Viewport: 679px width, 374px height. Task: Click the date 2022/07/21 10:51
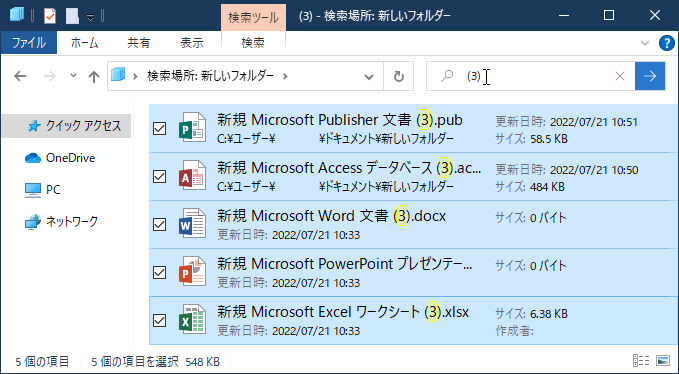594,122
